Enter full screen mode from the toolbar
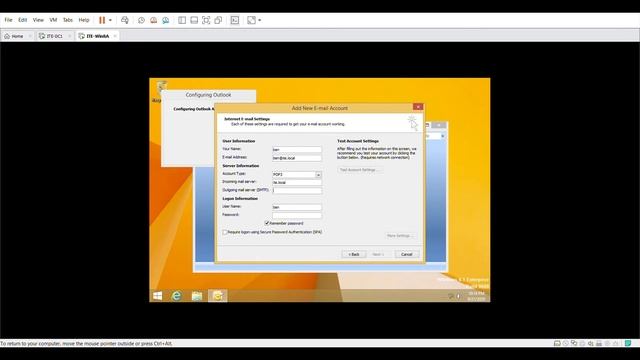The width and height of the screenshot is (640, 360). click(206, 20)
